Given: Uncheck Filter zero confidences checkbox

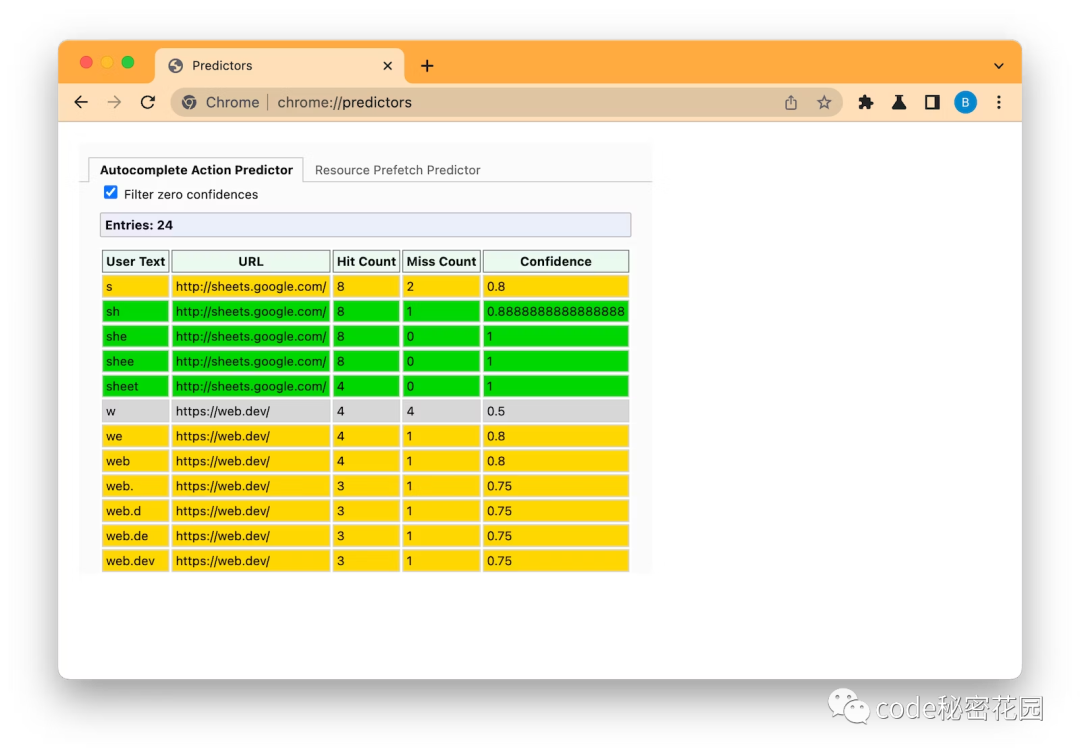Looking at the screenshot, I should tap(111, 193).
